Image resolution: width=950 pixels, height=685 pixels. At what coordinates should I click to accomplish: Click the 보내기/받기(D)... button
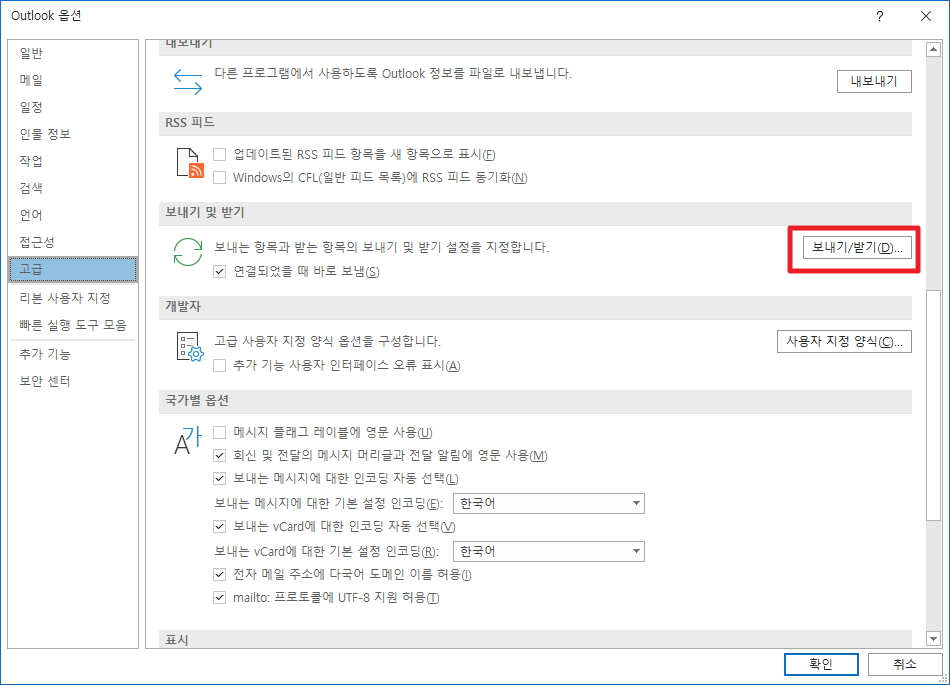tap(857, 248)
